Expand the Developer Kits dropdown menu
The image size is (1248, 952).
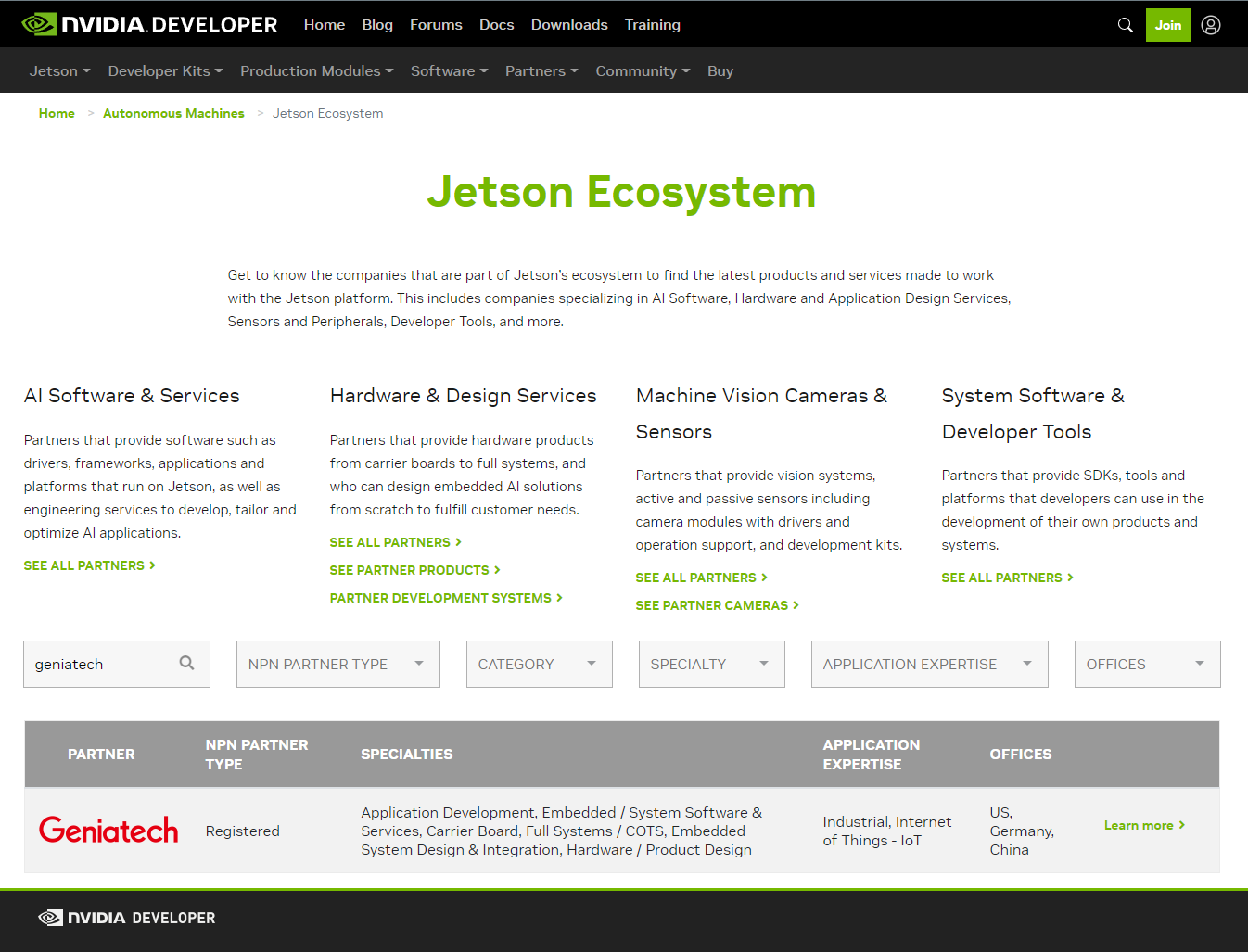coord(165,70)
